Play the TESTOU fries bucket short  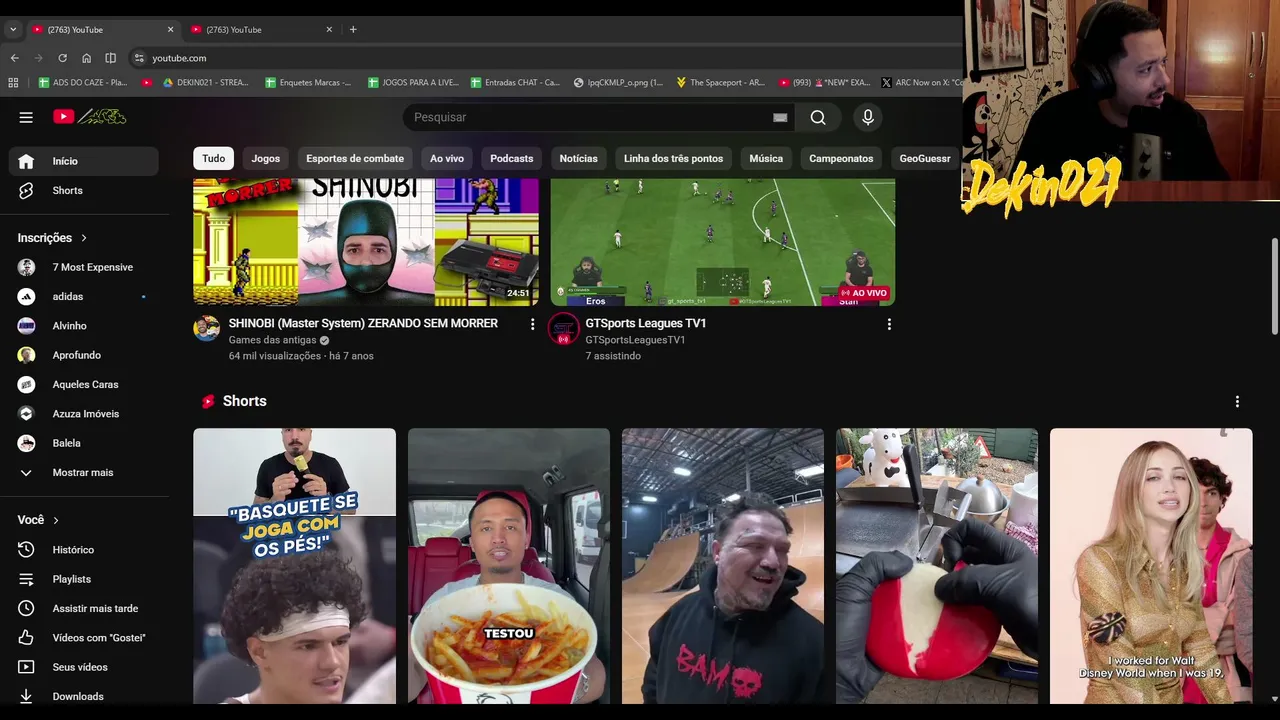coord(509,566)
